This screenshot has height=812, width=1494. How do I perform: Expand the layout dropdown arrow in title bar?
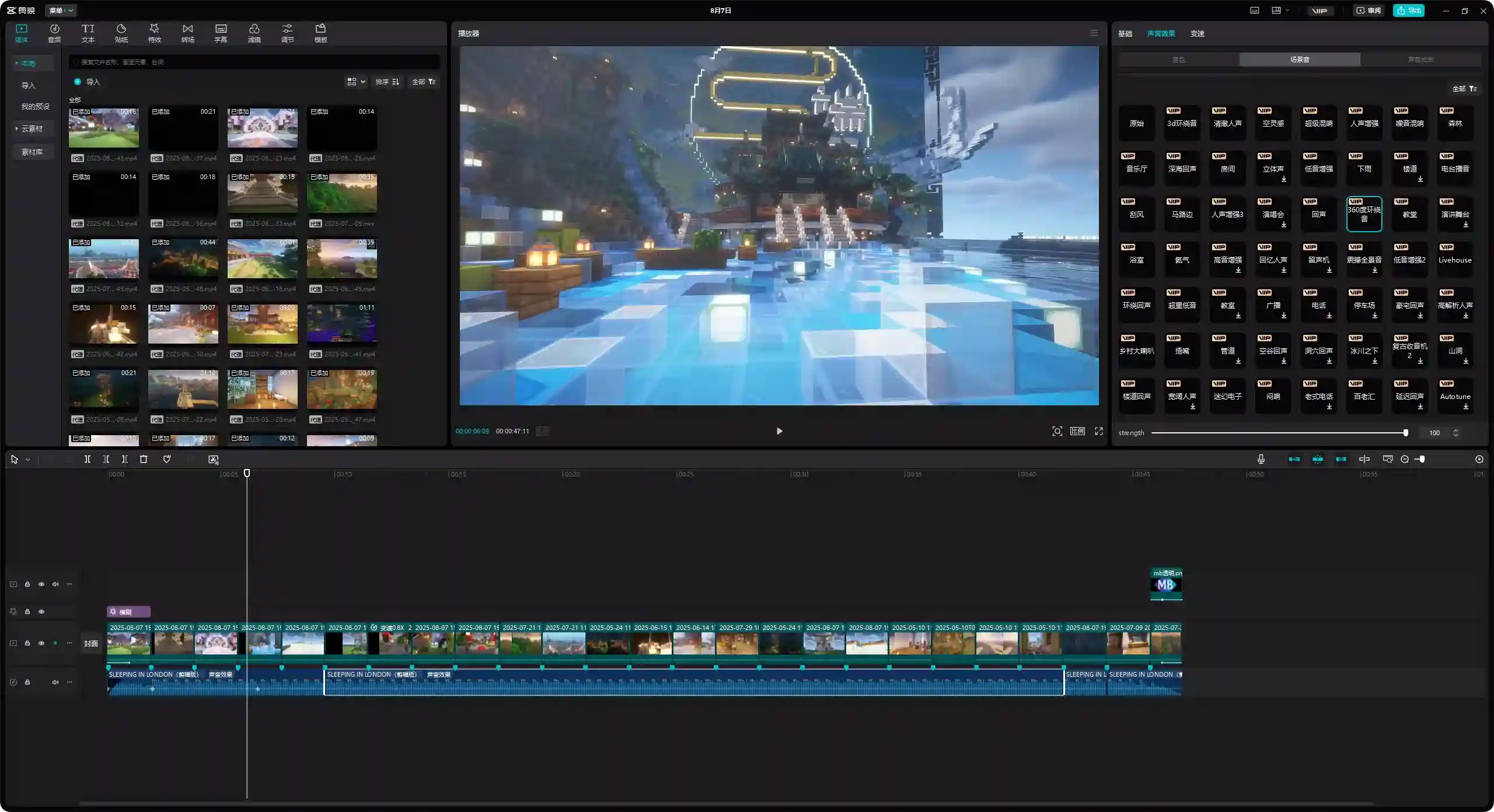point(1287,10)
